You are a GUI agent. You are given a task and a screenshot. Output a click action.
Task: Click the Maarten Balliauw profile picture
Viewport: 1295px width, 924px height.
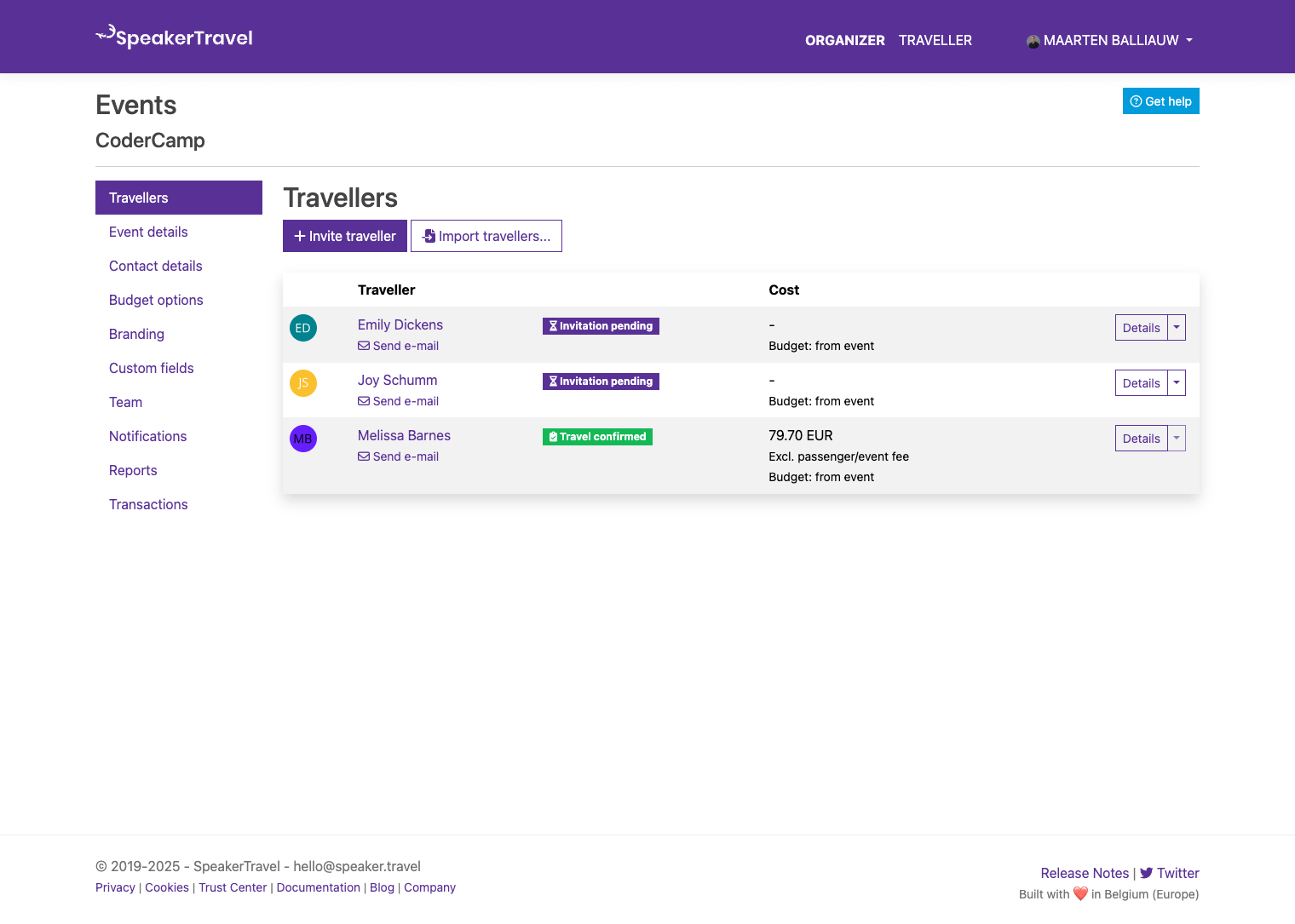point(1033,41)
